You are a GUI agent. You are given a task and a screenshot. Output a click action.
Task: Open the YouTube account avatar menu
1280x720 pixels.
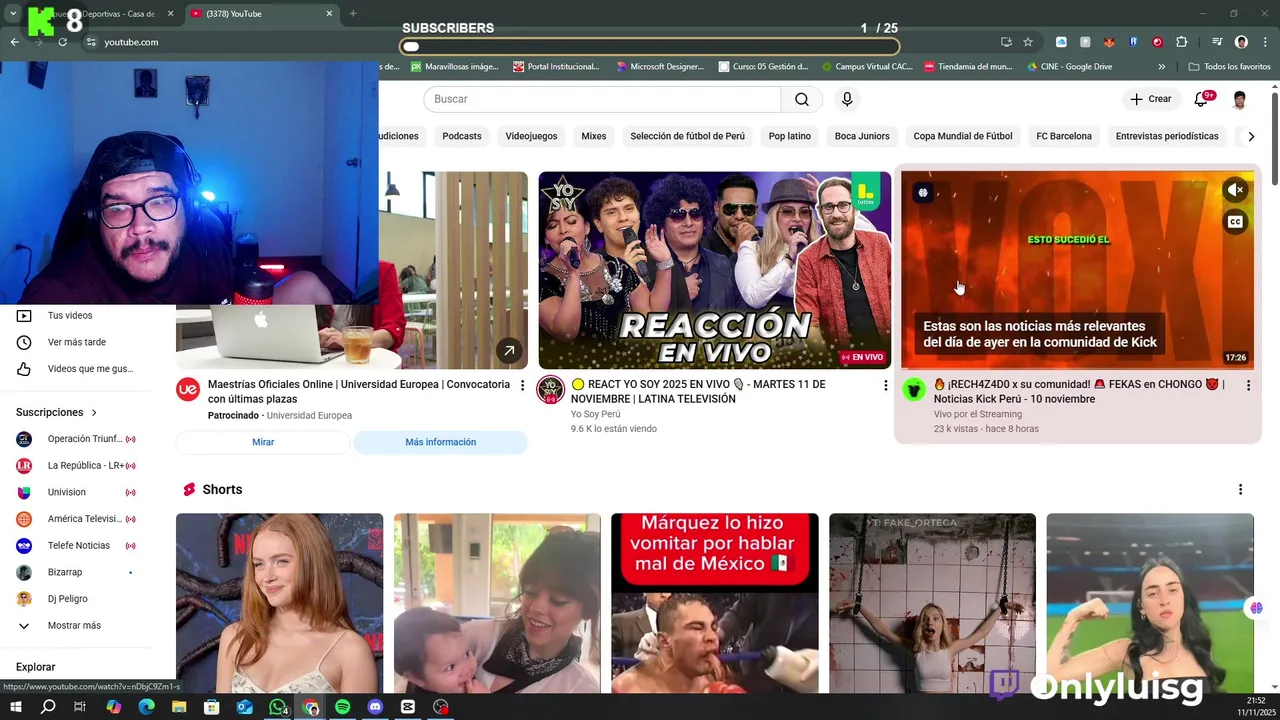click(x=1240, y=99)
